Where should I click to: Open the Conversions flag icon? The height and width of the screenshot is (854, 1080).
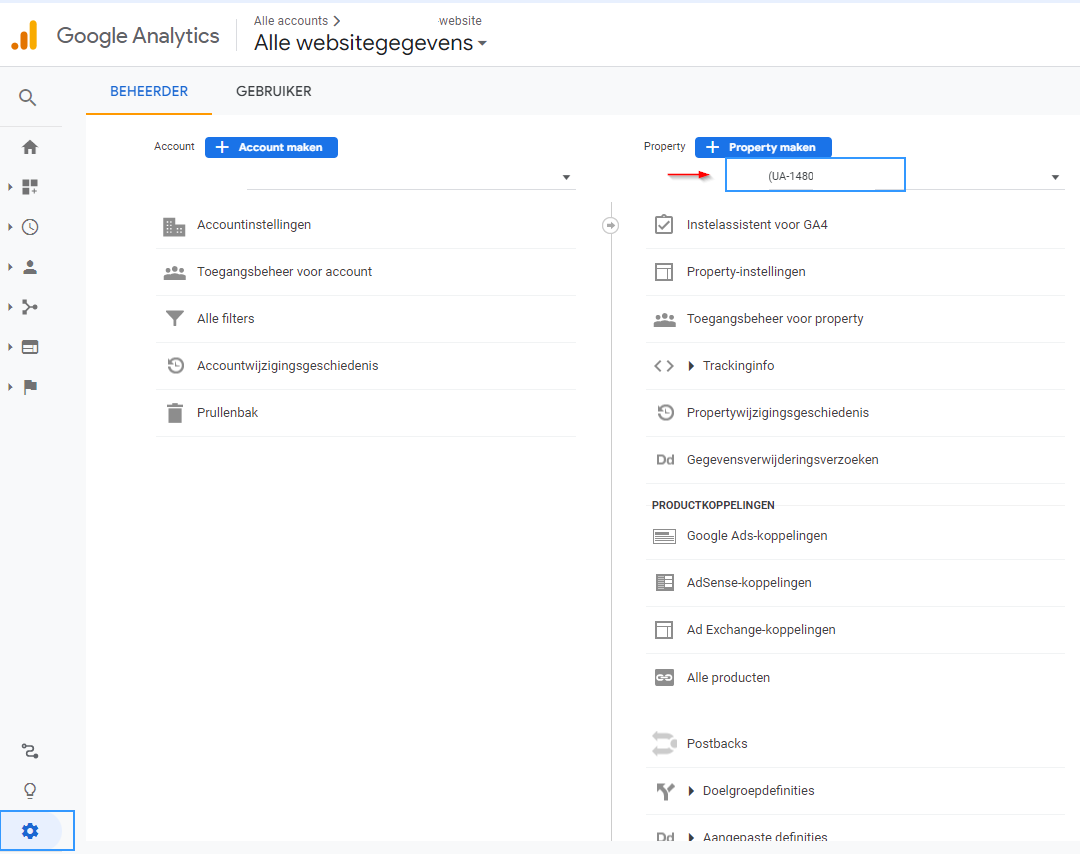click(30, 387)
